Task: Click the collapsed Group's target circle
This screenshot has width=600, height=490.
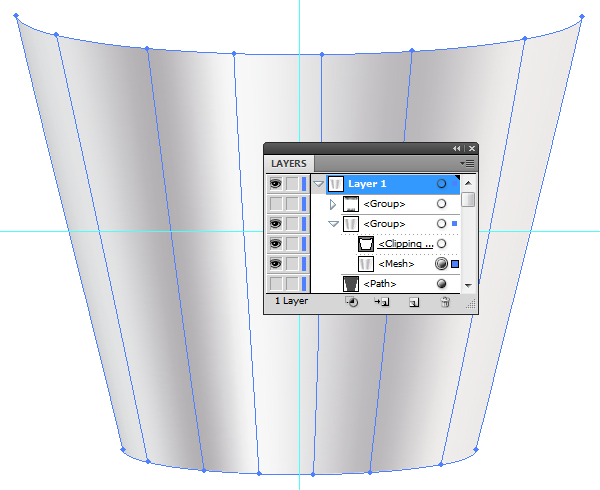Action: click(x=441, y=204)
